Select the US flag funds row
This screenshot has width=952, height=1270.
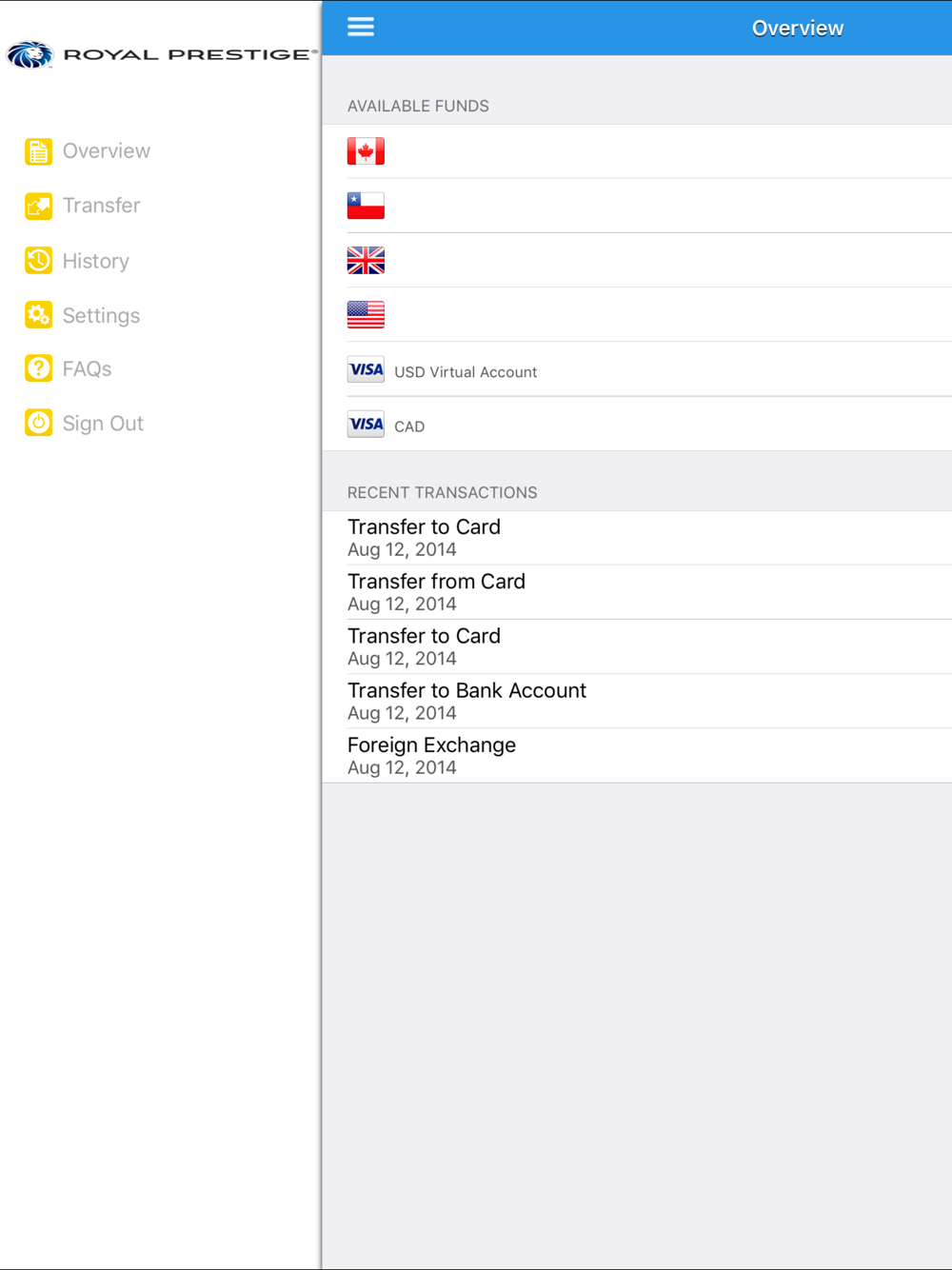click(637, 314)
